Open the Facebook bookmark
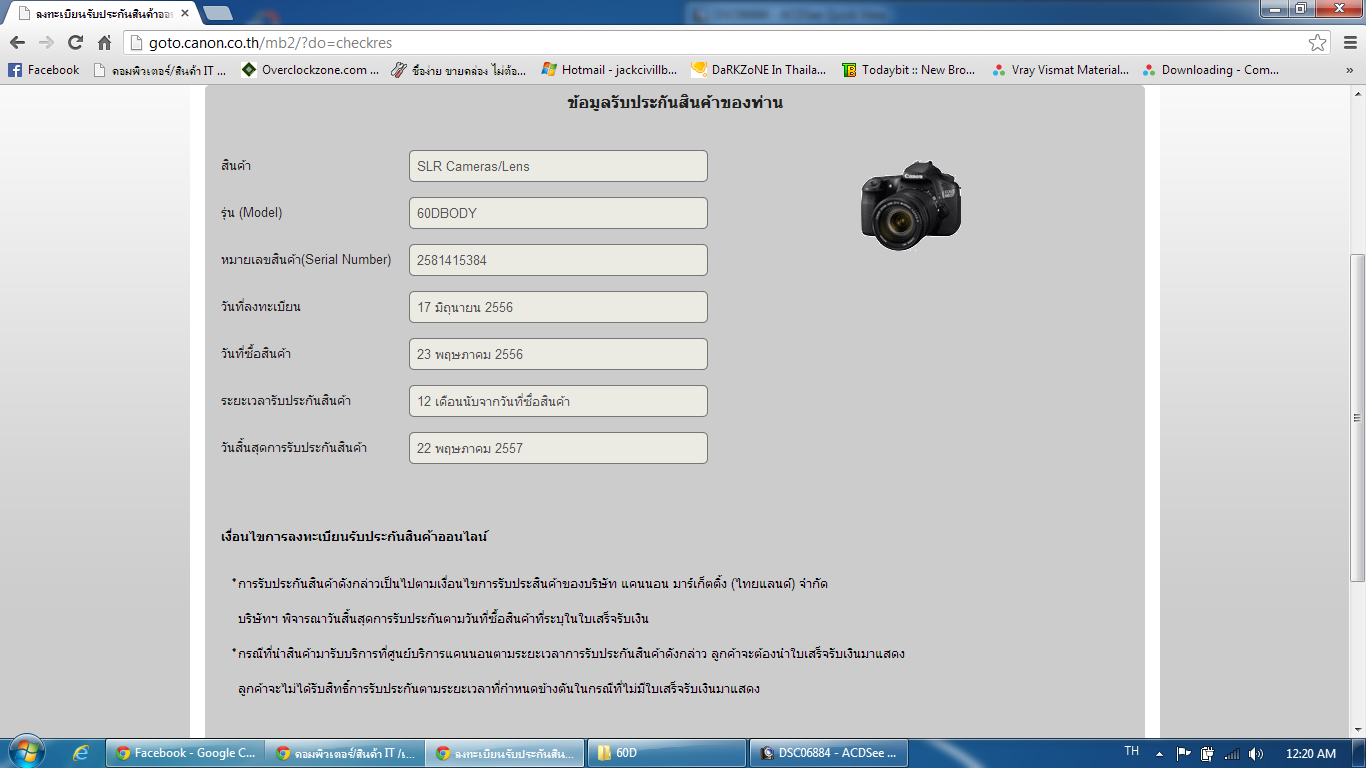The width and height of the screenshot is (1366, 768). coord(44,70)
